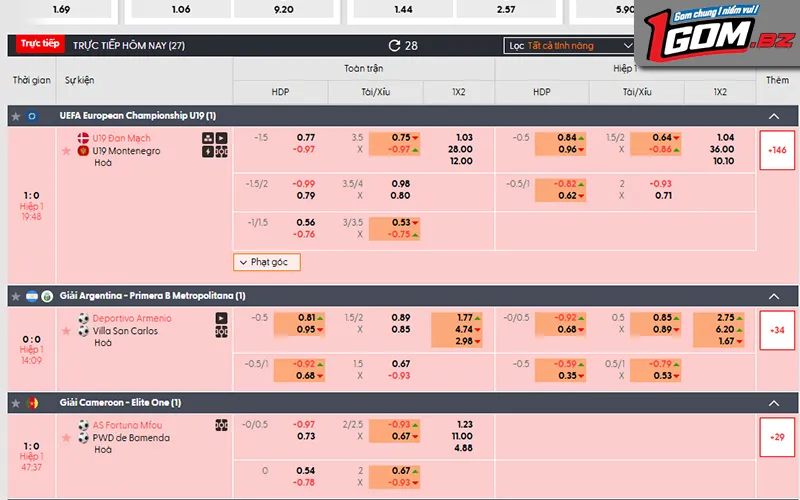Open the live stream play icon for the Deportivo Armenio match
The image size is (800, 500).
[x=221, y=318]
